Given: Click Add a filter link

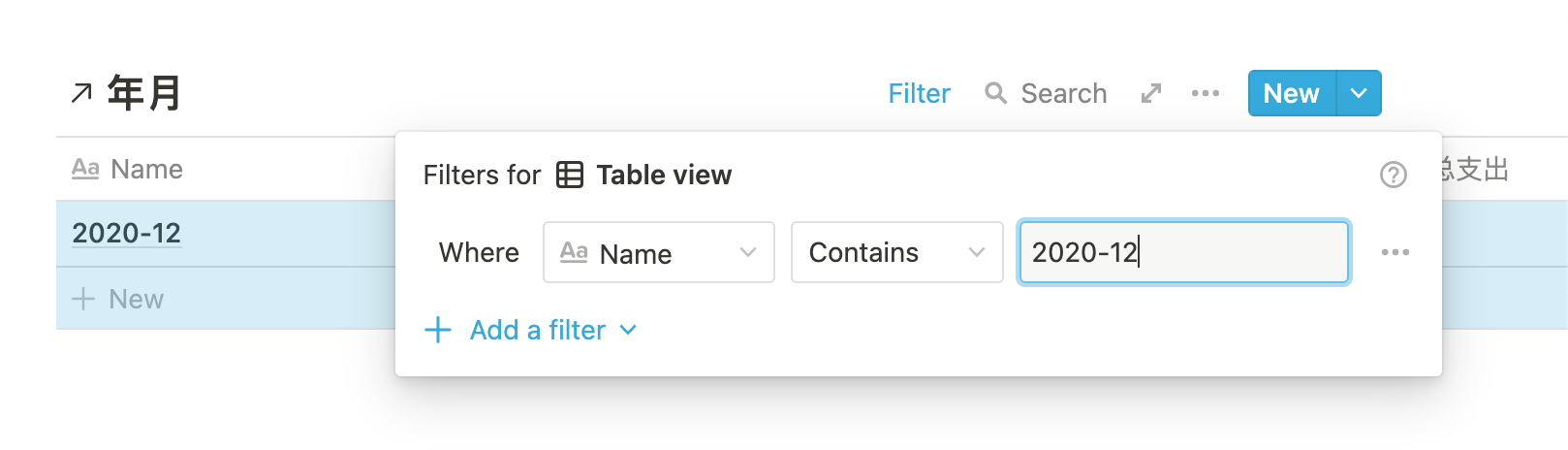Looking at the screenshot, I should 538,330.
